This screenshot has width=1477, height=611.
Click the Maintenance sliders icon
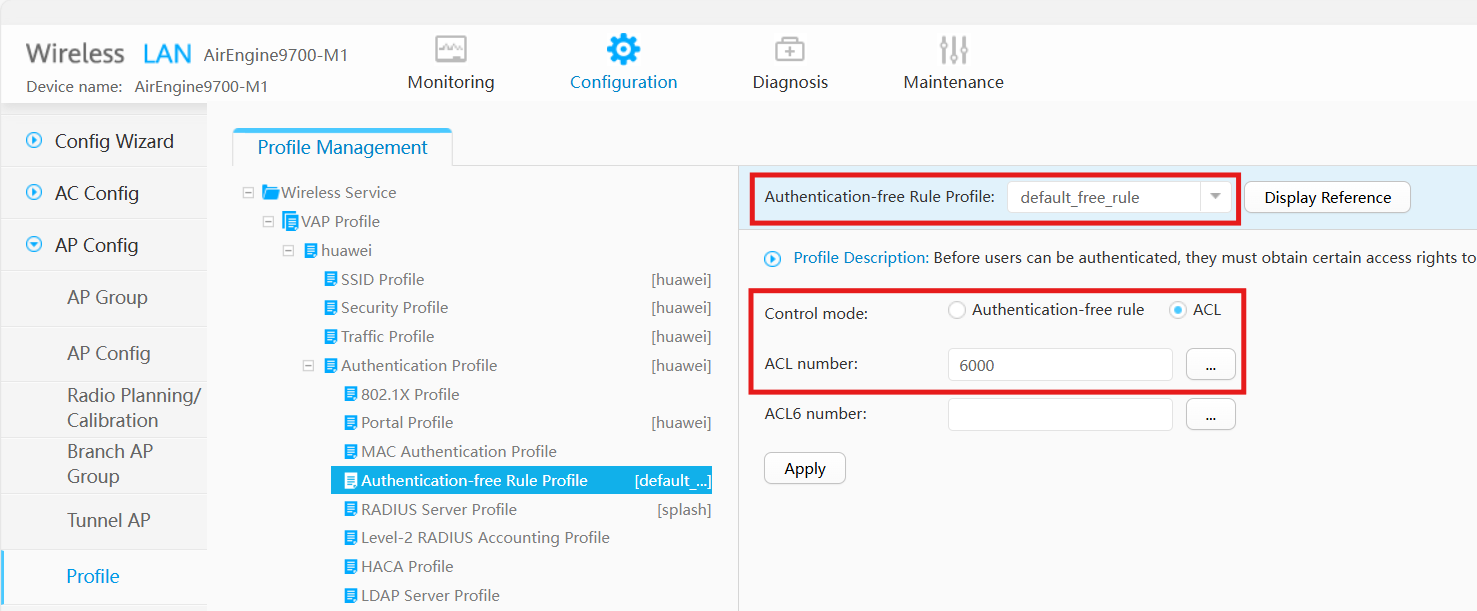(953, 49)
